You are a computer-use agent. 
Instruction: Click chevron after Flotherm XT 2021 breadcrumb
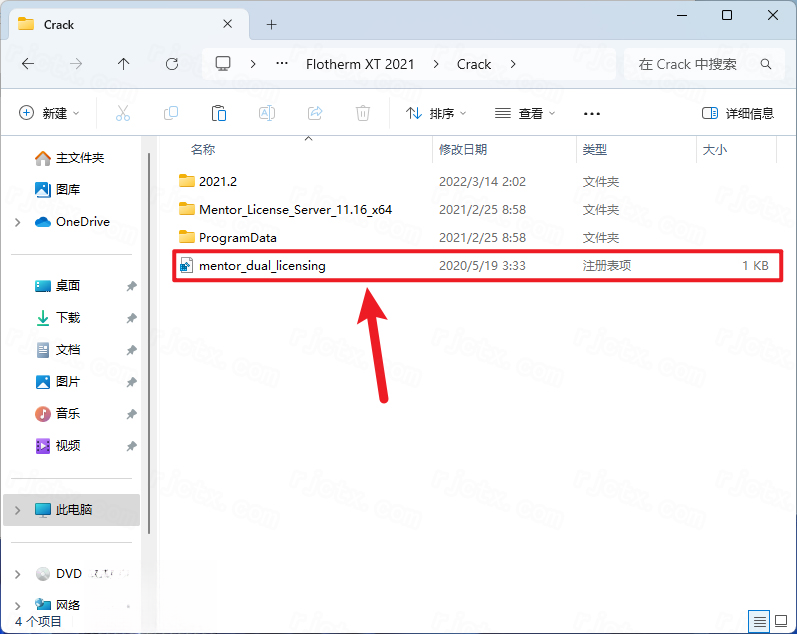pyautogui.click(x=436, y=64)
